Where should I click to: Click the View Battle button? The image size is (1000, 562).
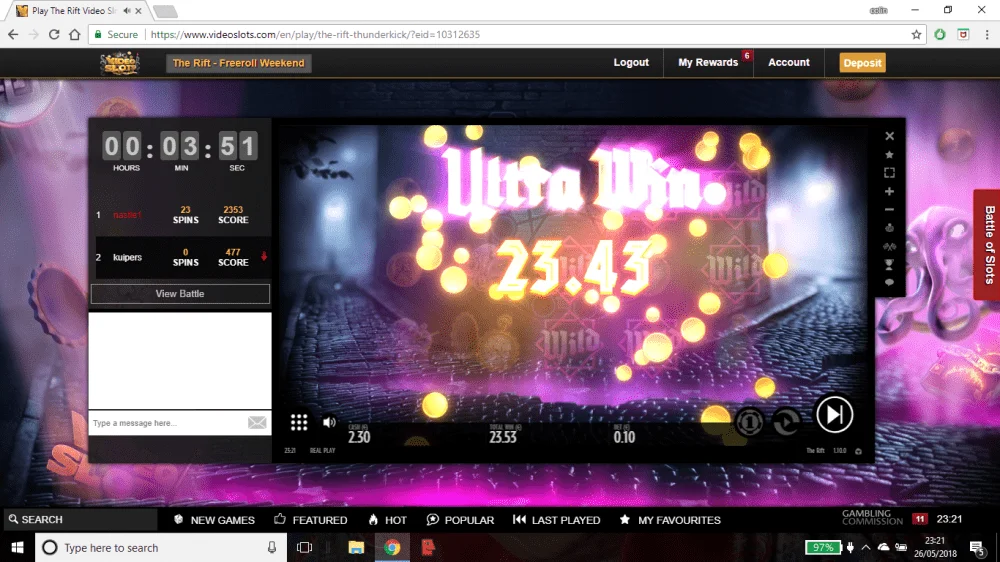180,293
